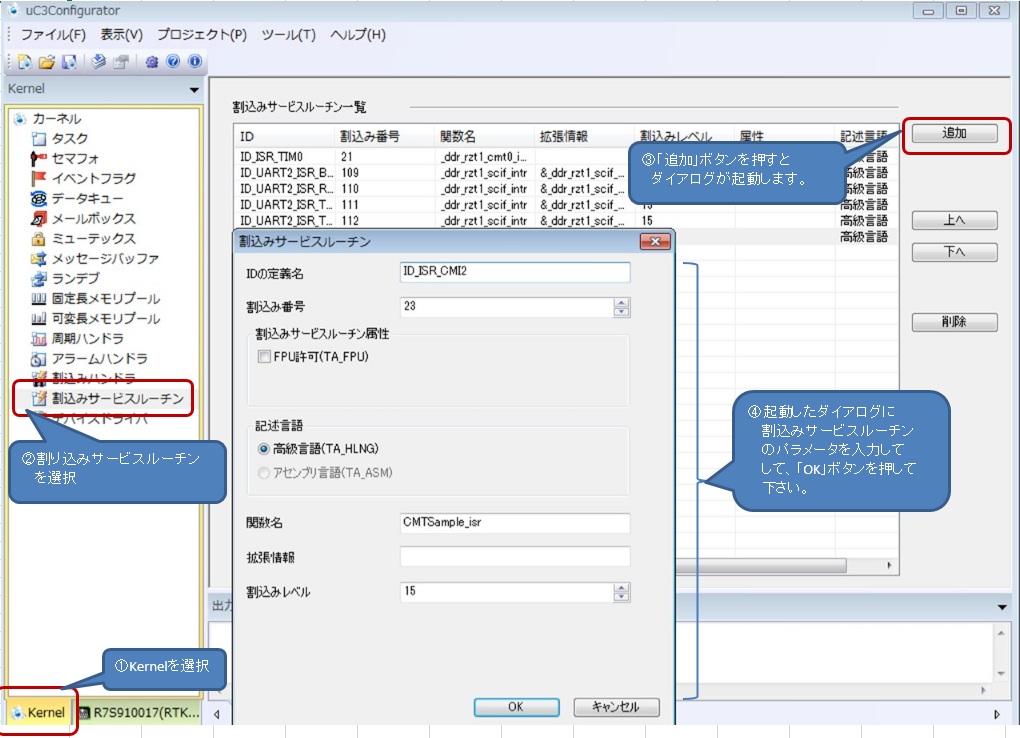Screen dimensions: 1020x738
Task: Click the question mark help toolbar icon
Action: click(x=173, y=62)
